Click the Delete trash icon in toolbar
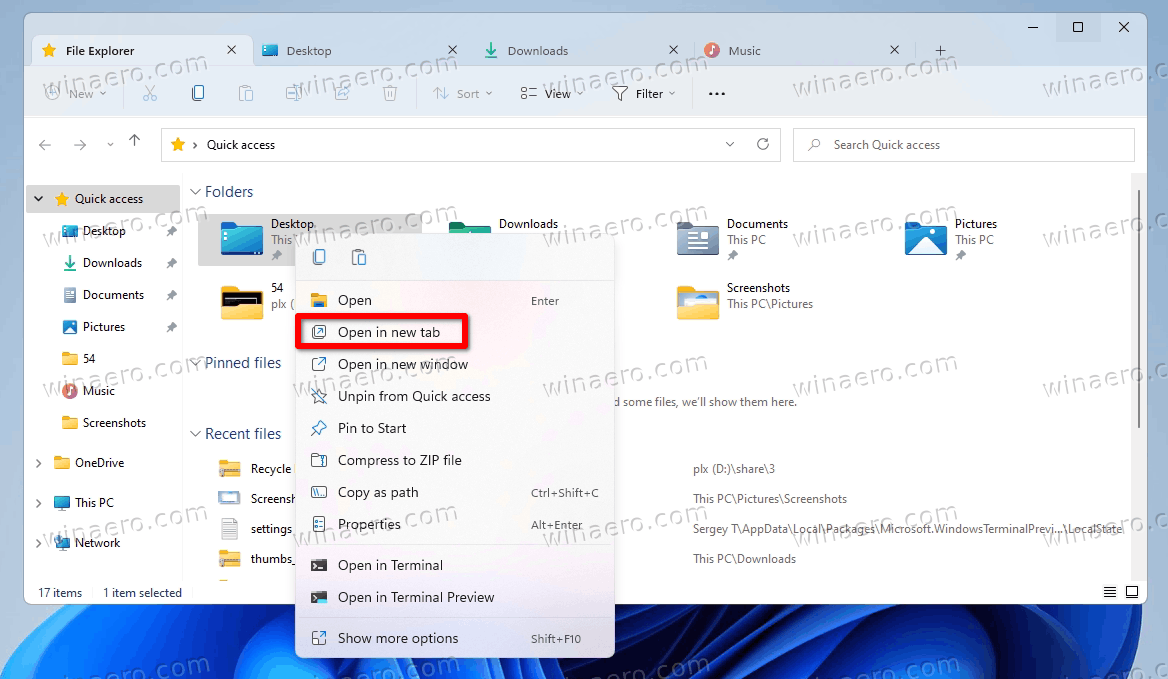1168x679 pixels. click(390, 93)
